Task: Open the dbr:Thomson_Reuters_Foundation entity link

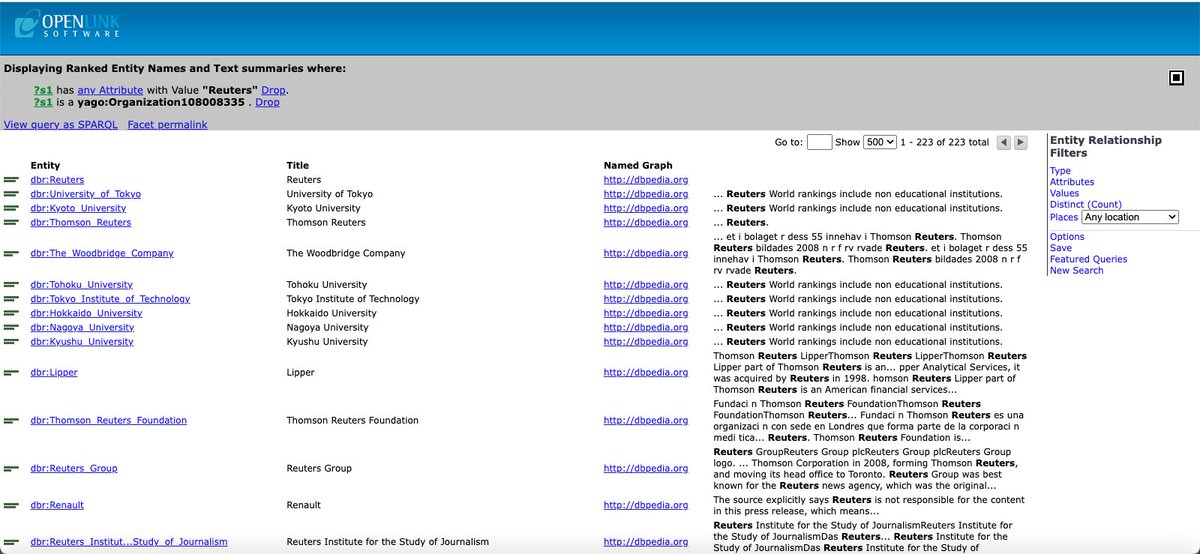Action: pos(109,421)
